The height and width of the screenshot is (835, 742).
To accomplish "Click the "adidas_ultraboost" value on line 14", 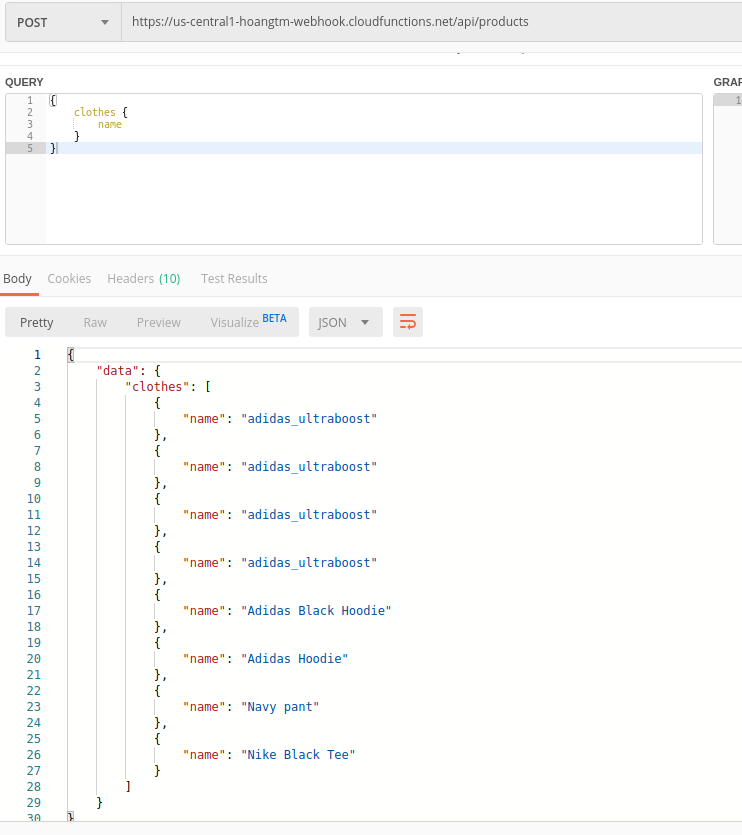I will click(309, 563).
